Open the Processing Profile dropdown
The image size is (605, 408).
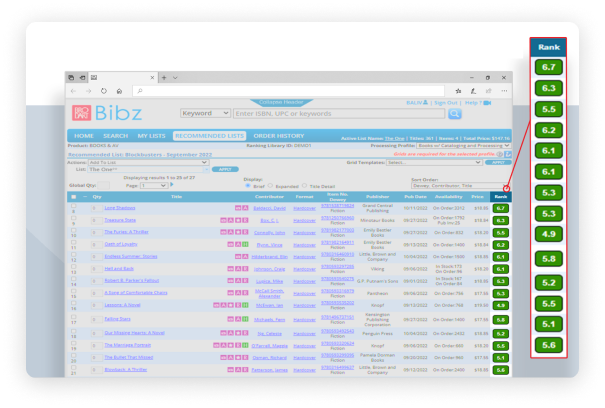pyautogui.click(x=463, y=146)
